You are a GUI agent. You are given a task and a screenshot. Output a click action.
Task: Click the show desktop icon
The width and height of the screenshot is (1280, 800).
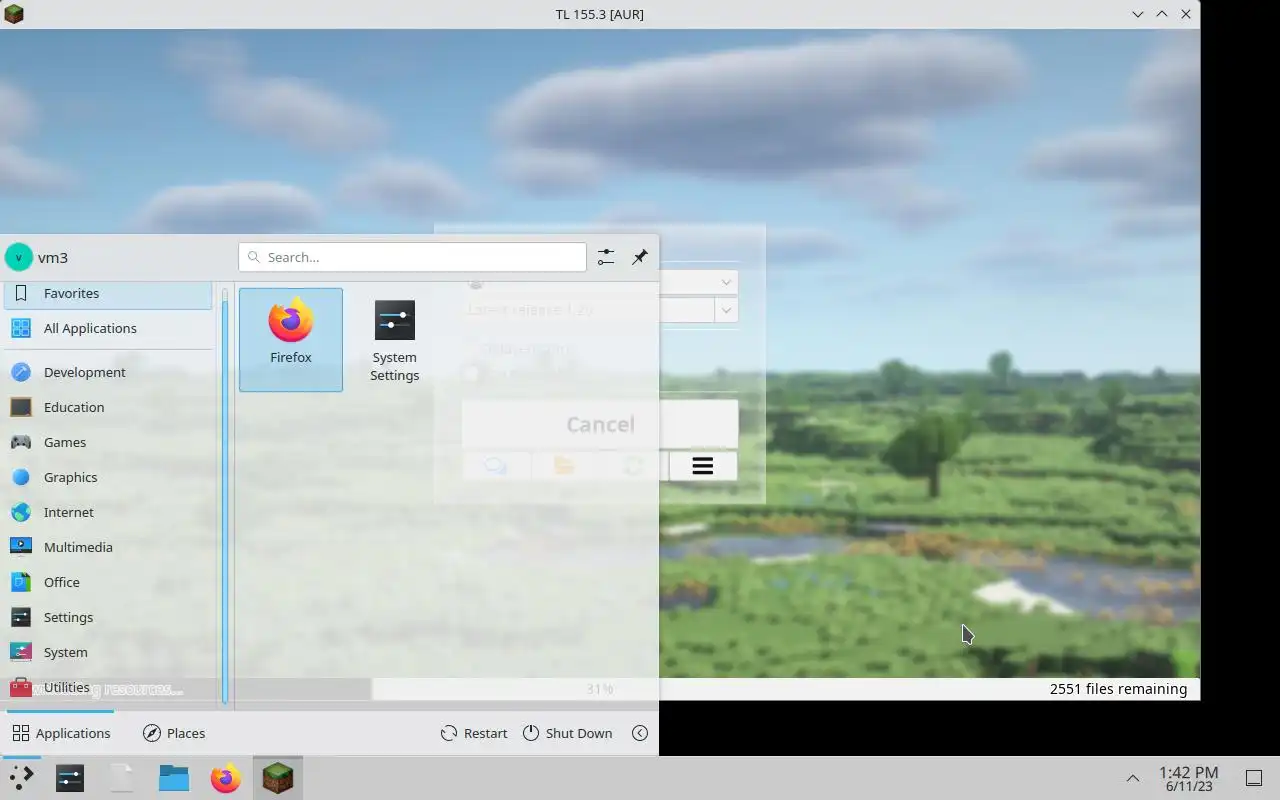1253,778
